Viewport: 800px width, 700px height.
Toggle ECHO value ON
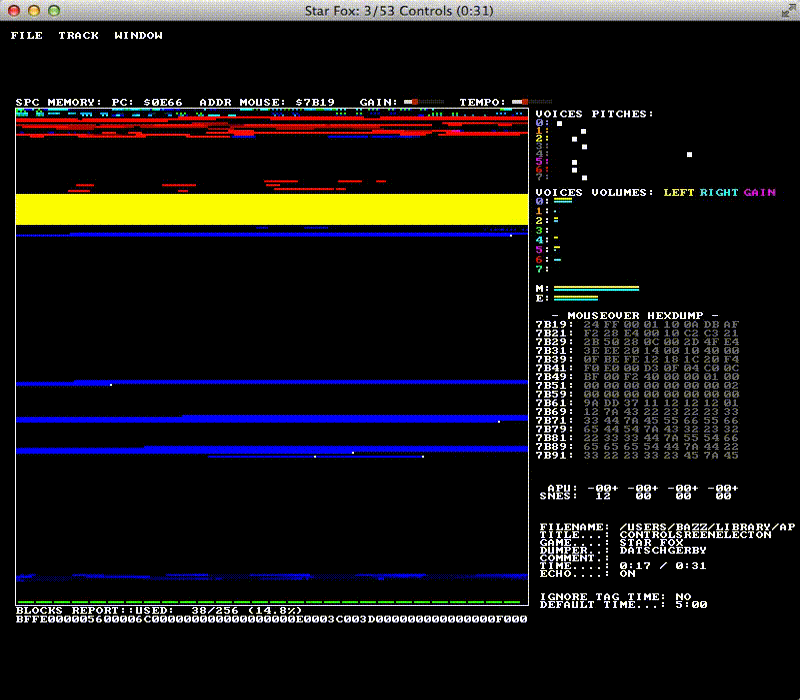pyautogui.click(x=627, y=574)
